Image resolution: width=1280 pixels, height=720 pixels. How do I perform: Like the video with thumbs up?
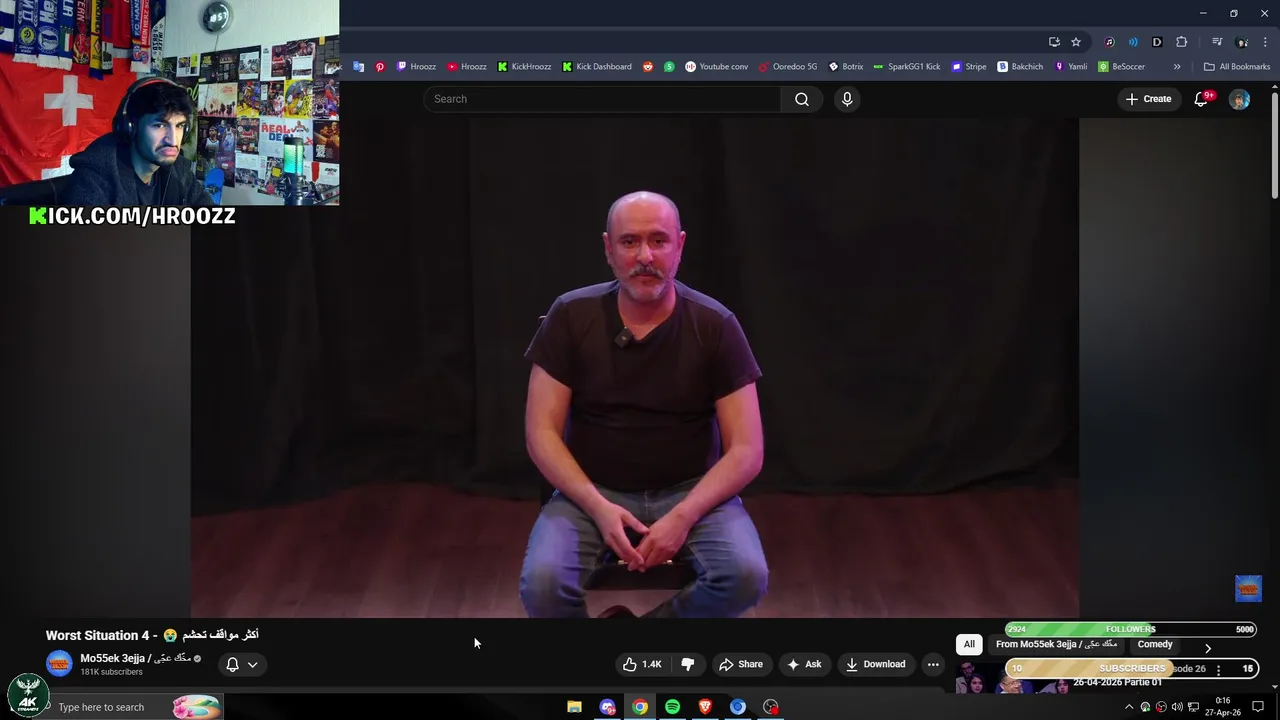coord(642,664)
